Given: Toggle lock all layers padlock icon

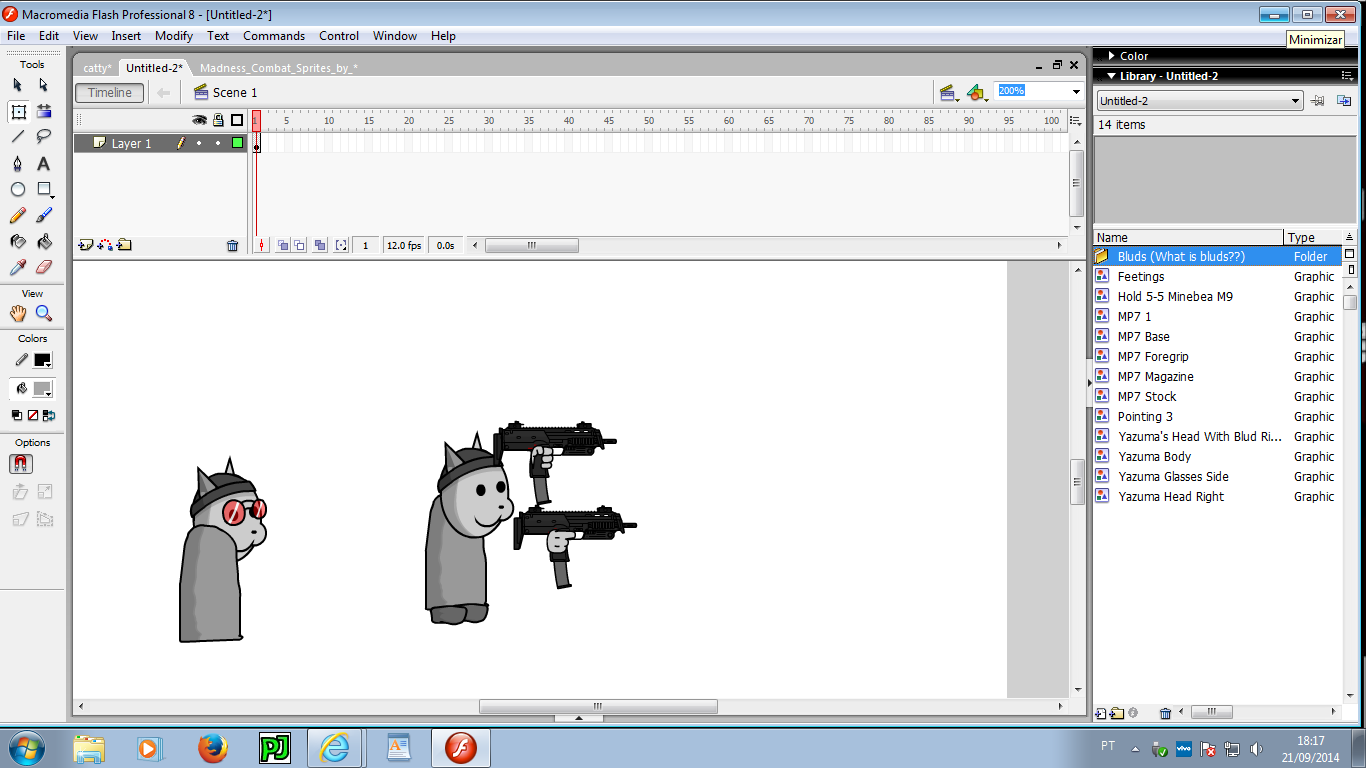Looking at the screenshot, I should [218, 120].
